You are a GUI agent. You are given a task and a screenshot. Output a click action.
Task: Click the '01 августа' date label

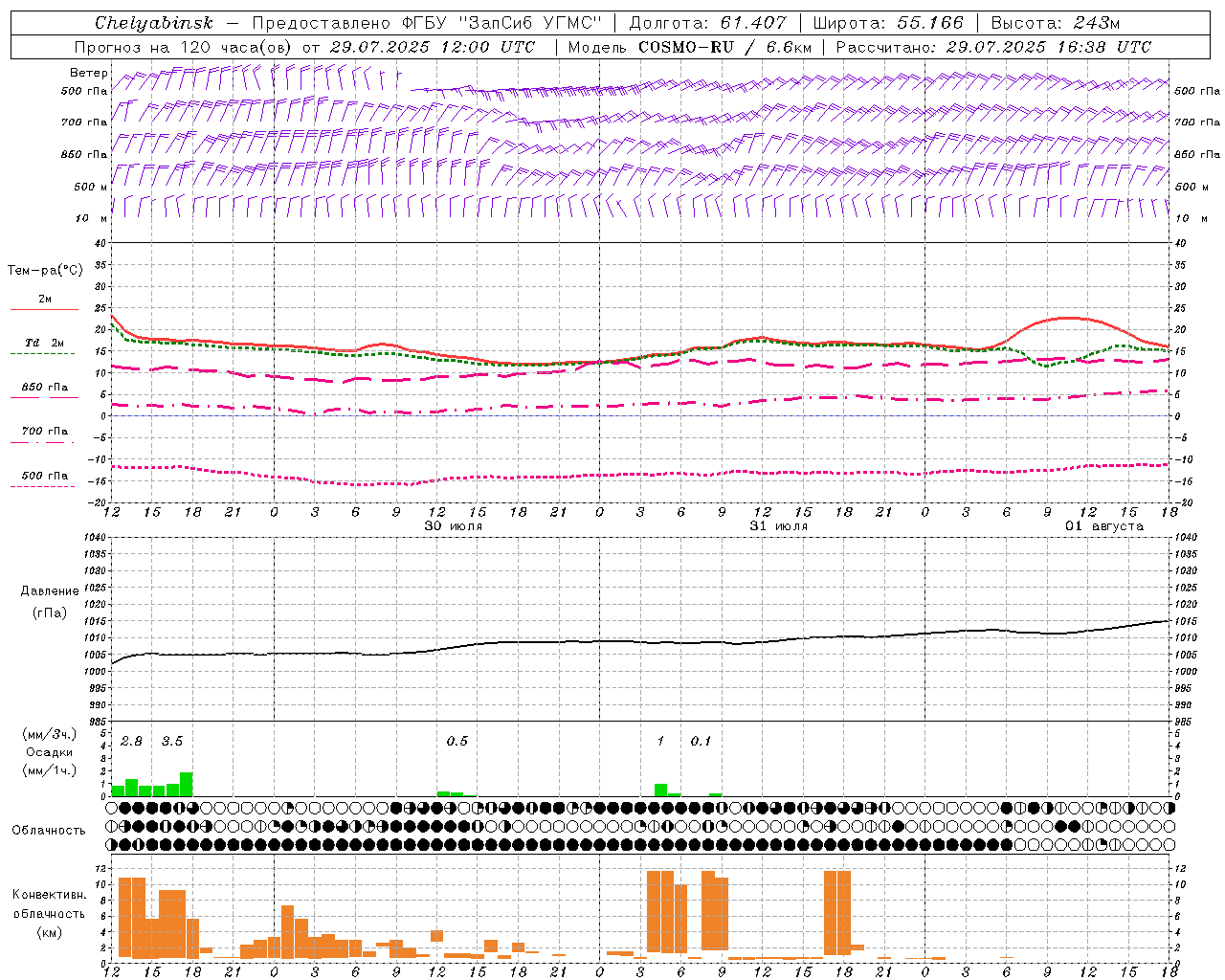click(x=1104, y=526)
